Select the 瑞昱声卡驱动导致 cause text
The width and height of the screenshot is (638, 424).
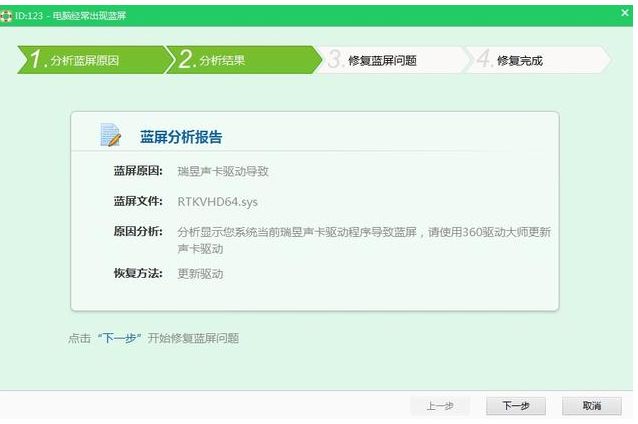223,171
